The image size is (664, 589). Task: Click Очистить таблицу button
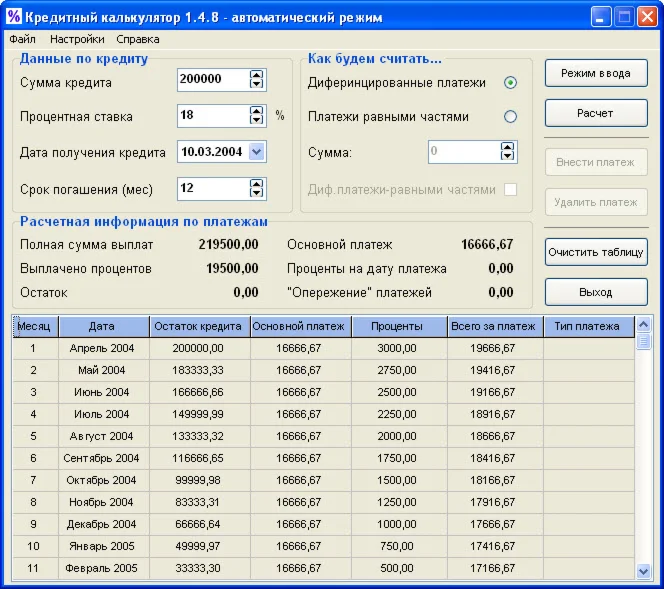click(596, 252)
